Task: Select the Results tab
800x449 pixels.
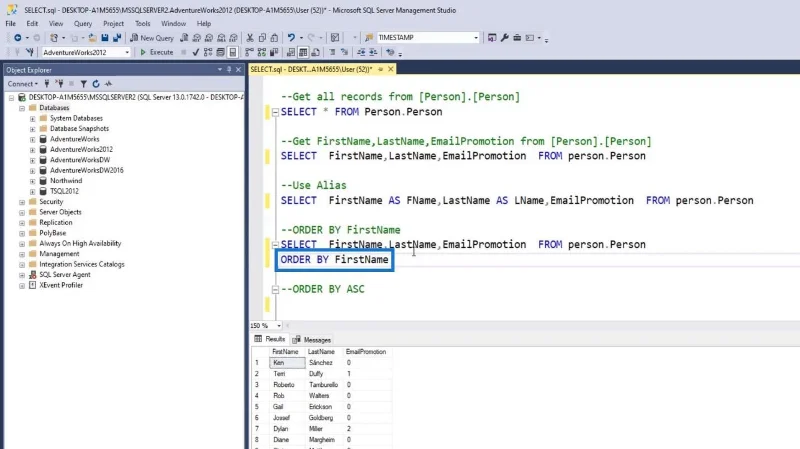Action: (270, 339)
